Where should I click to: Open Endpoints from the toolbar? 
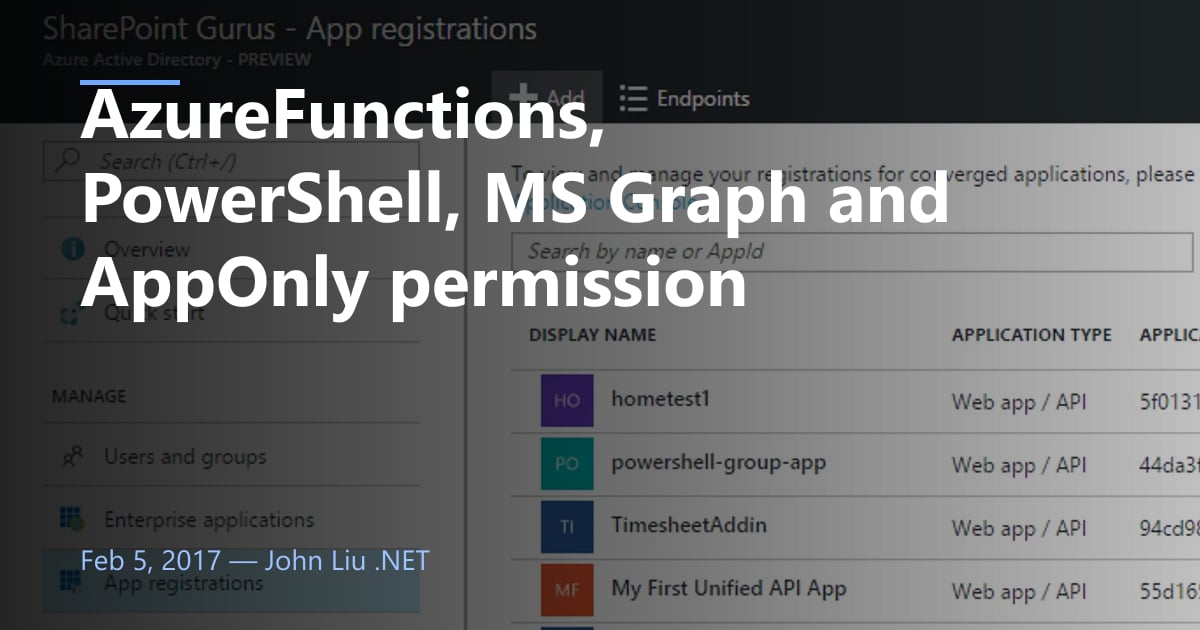[x=684, y=98]
